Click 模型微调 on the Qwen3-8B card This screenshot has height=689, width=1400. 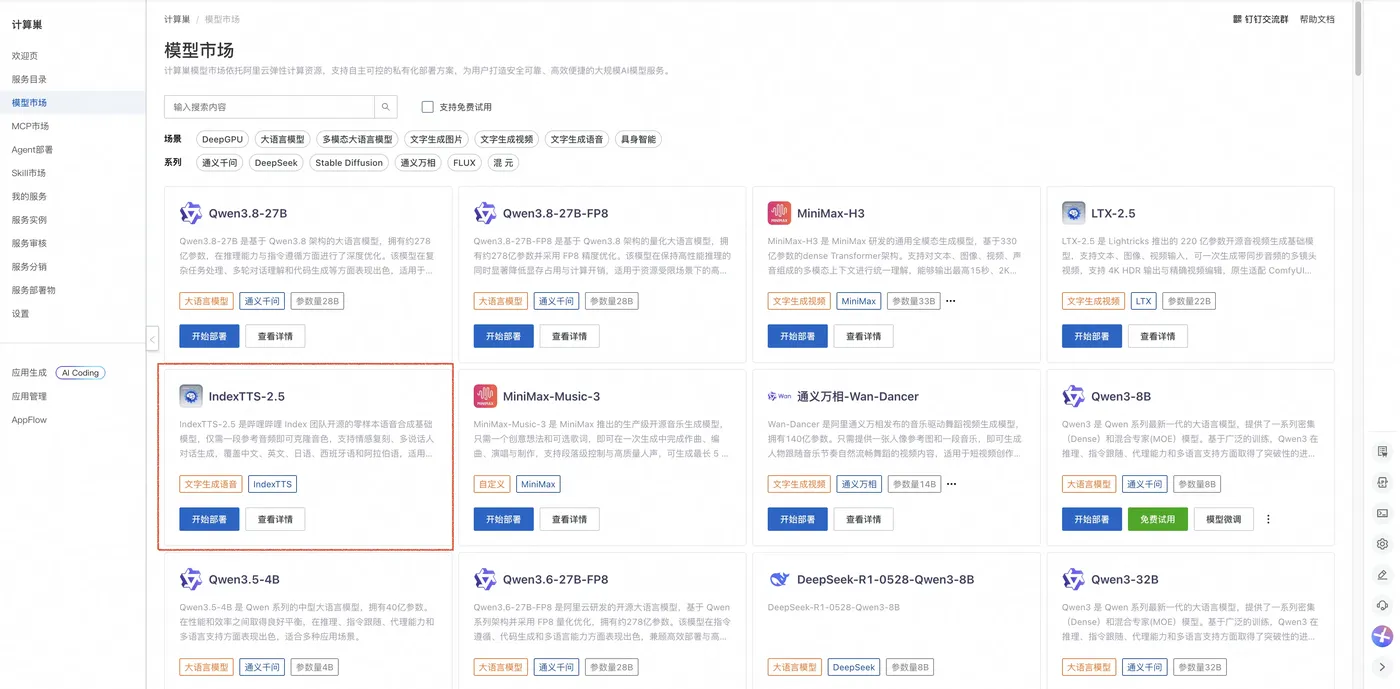point(1224,519)
